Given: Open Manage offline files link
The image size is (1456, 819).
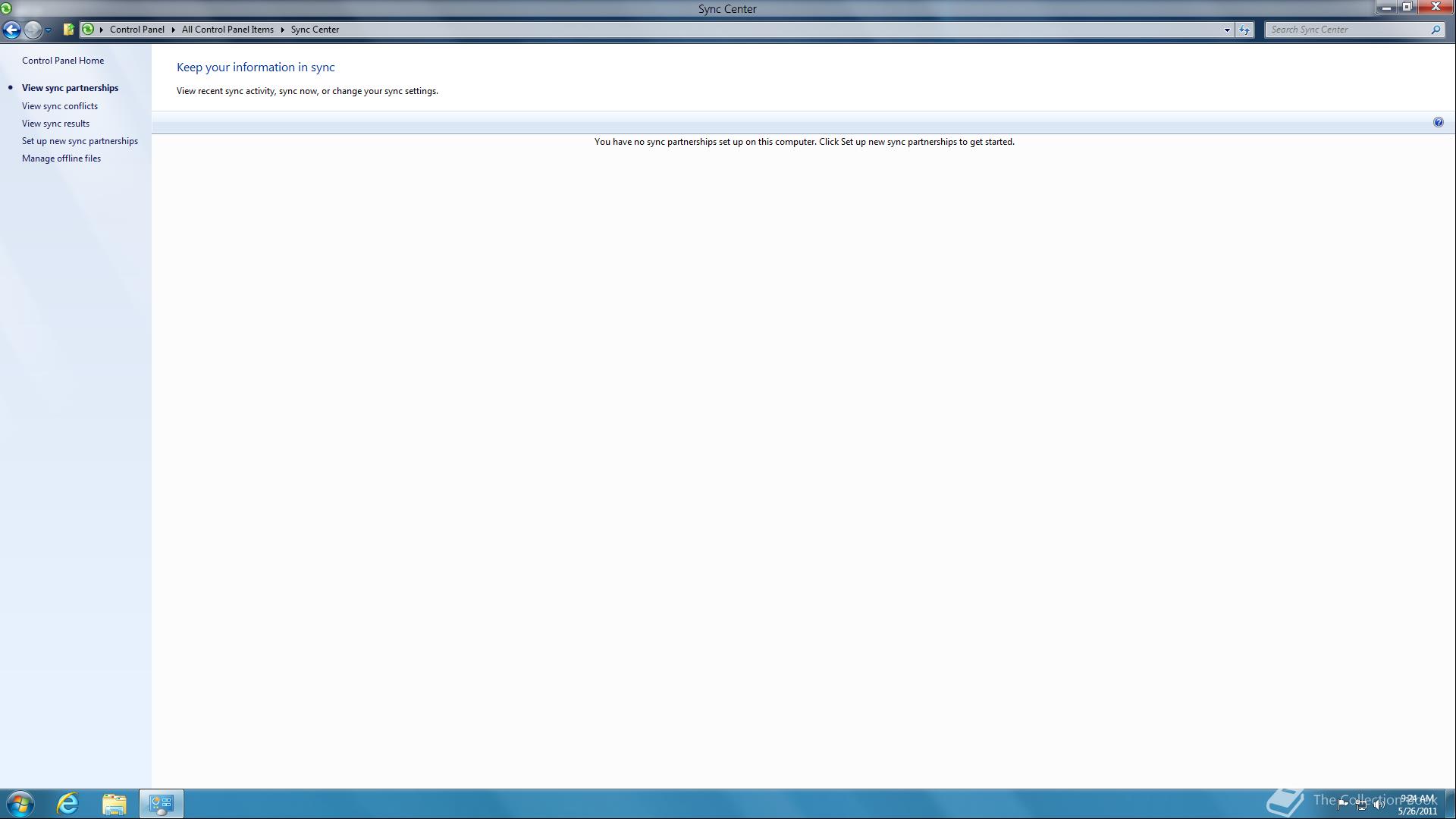Looking at the screenshot, I should tap(61, 158).
